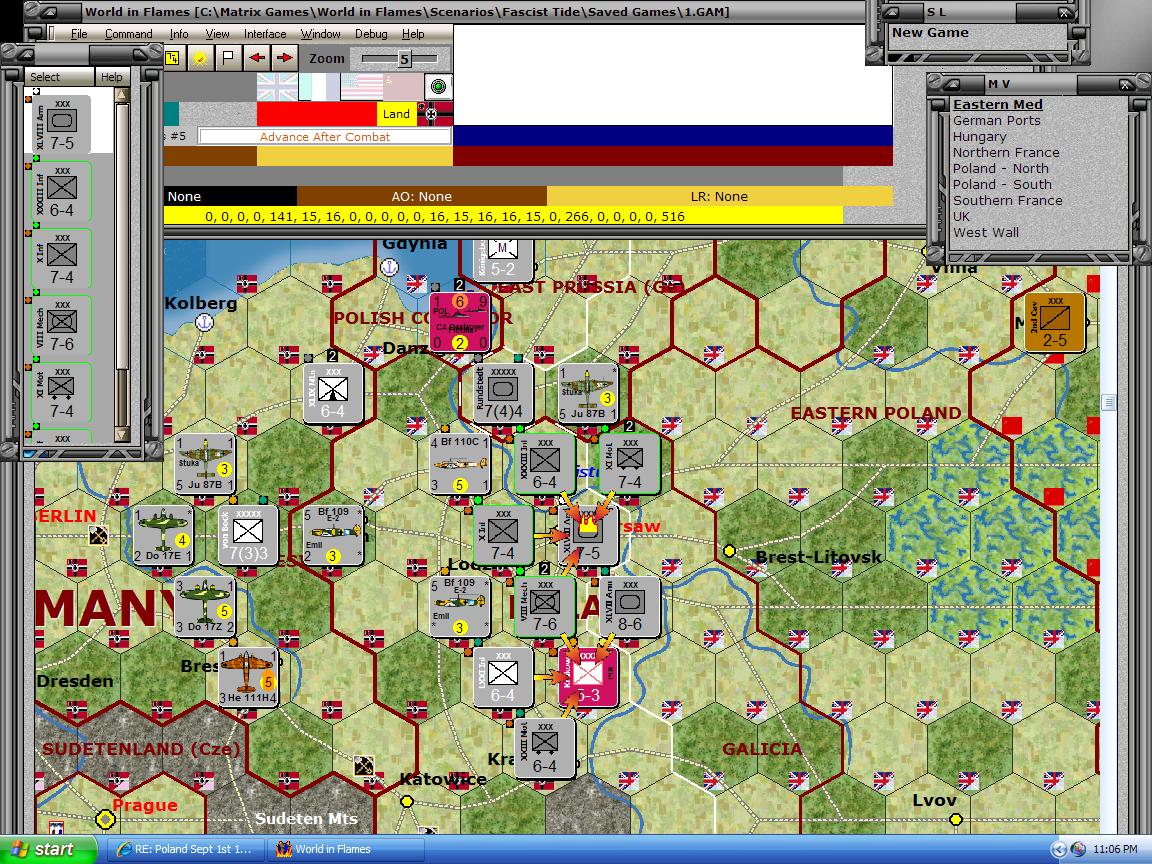This screenshot has width=1152, height=864.
Task: Click the Advance After Combat field
Action: [325, 137]
